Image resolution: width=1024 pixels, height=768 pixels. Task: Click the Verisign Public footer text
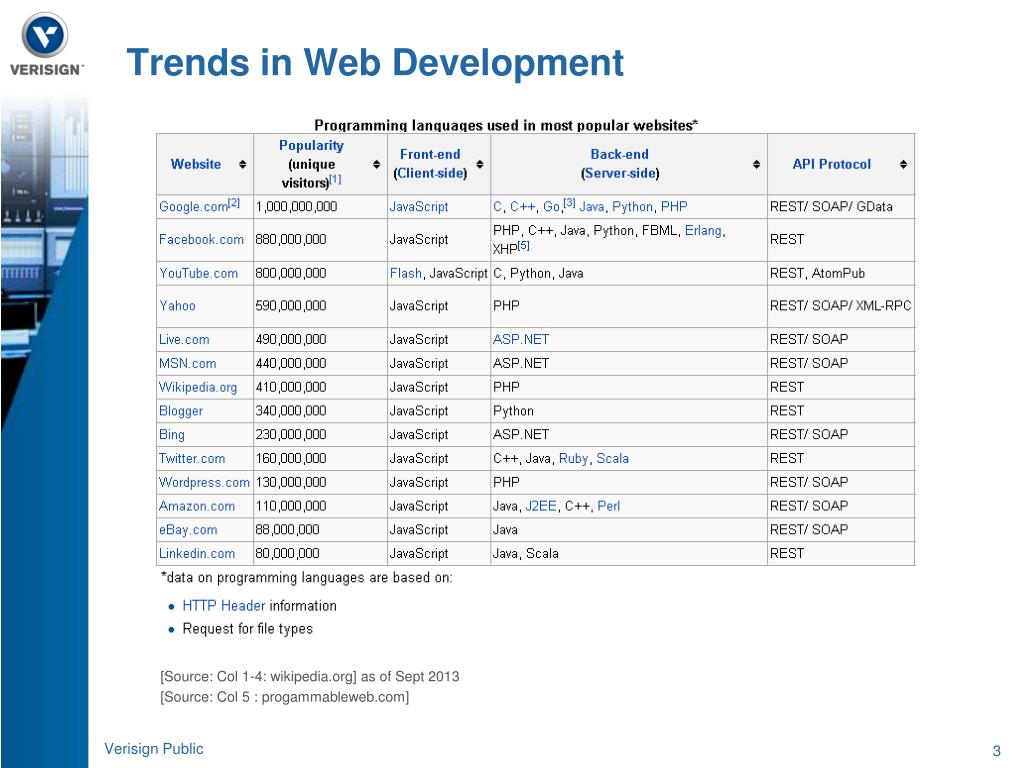point(153,749)
